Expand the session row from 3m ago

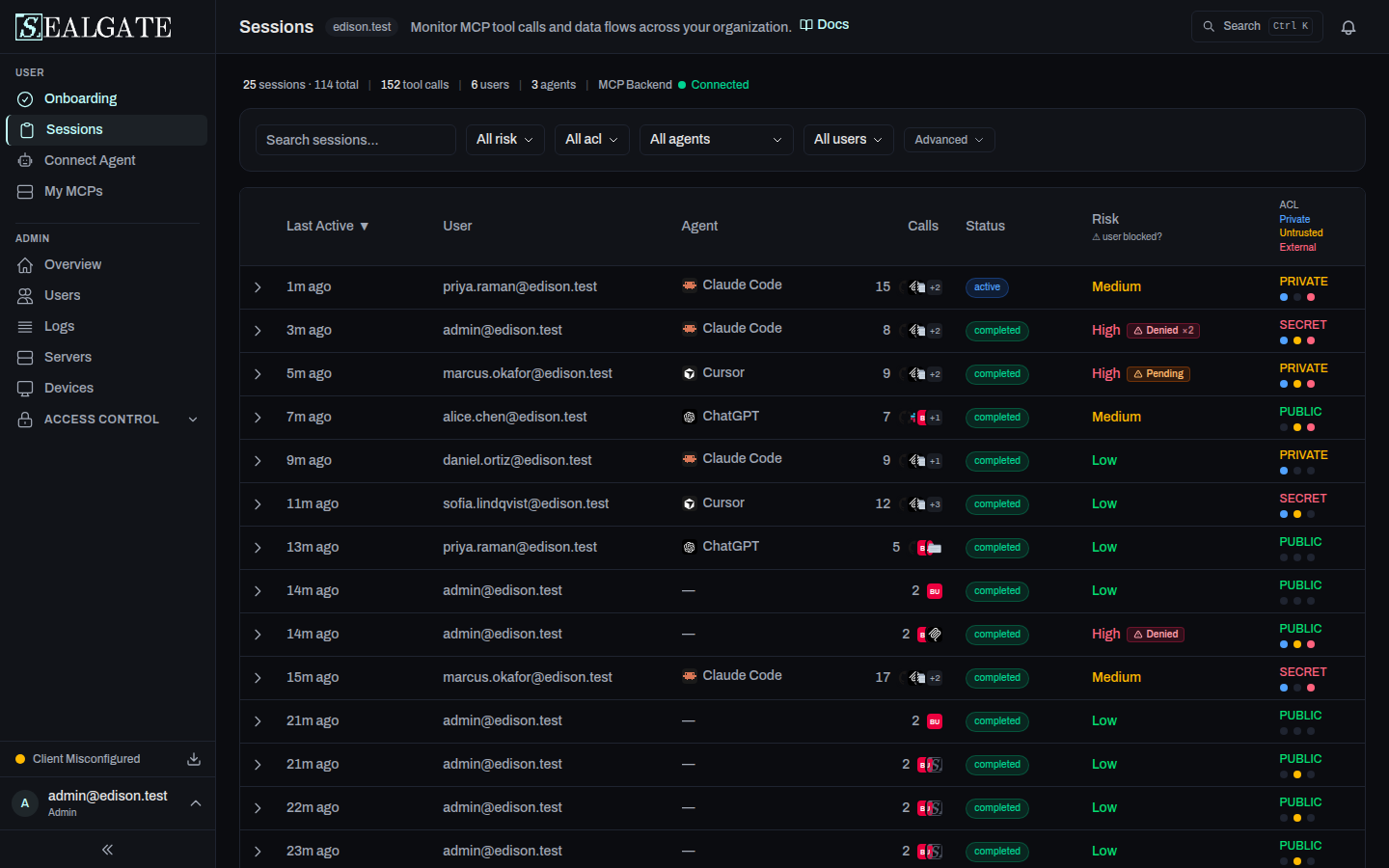(x=258, y=331)
